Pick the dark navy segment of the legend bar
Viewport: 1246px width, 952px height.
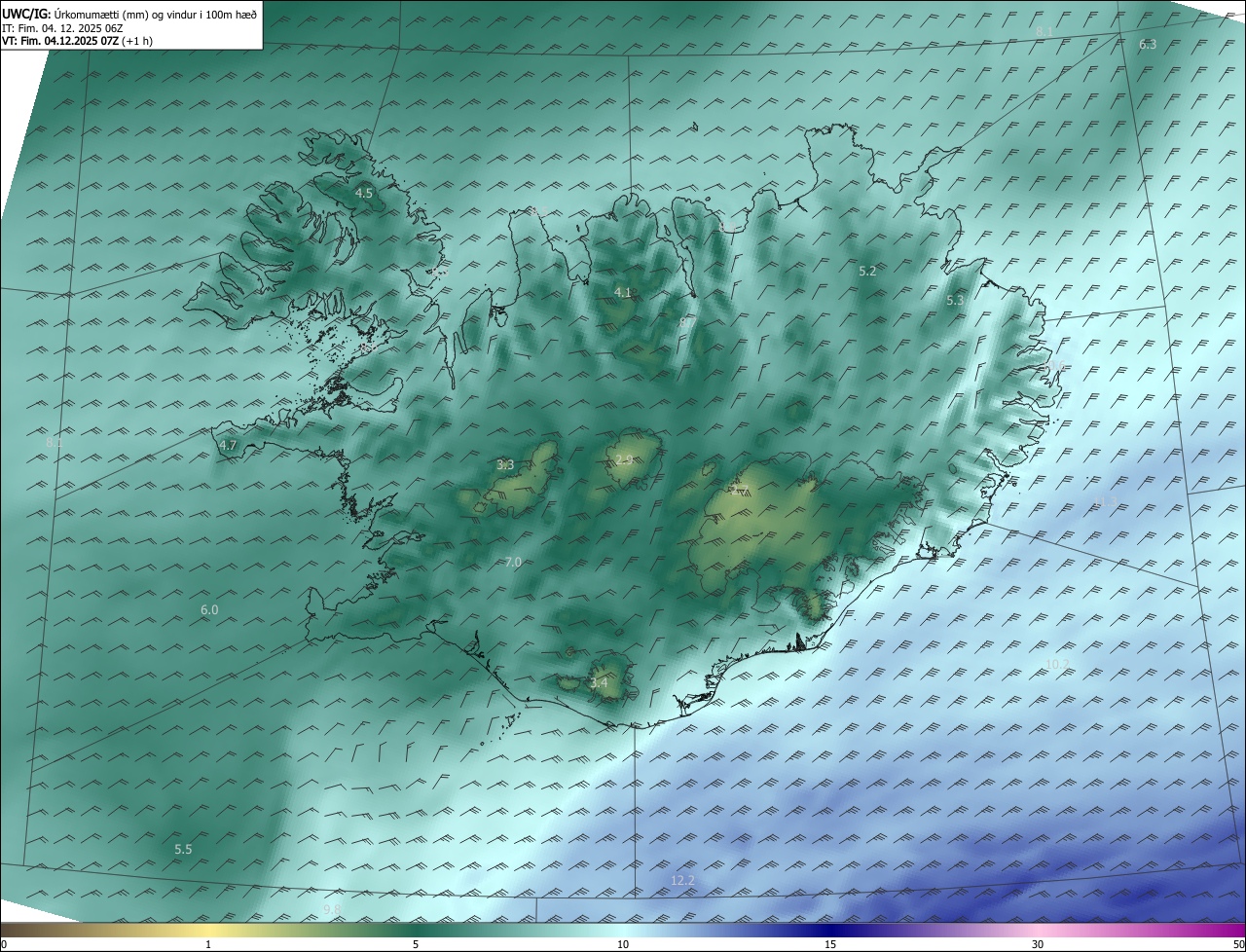click(830, 930)
